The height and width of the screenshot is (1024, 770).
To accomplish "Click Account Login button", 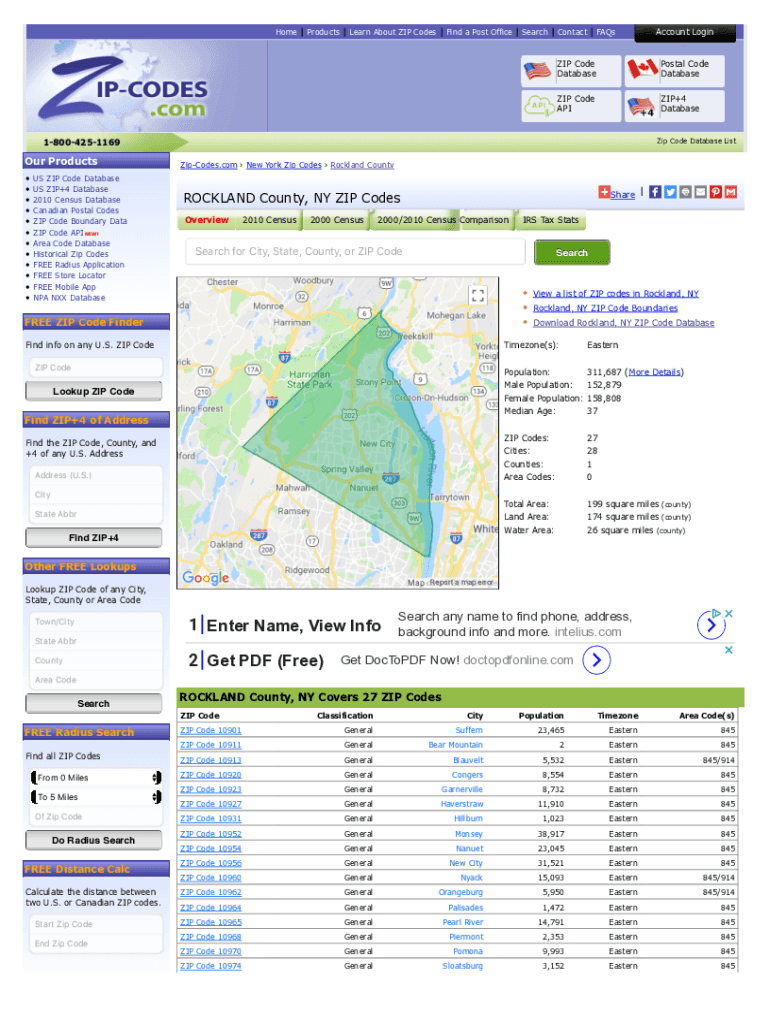I will (685, 32).
